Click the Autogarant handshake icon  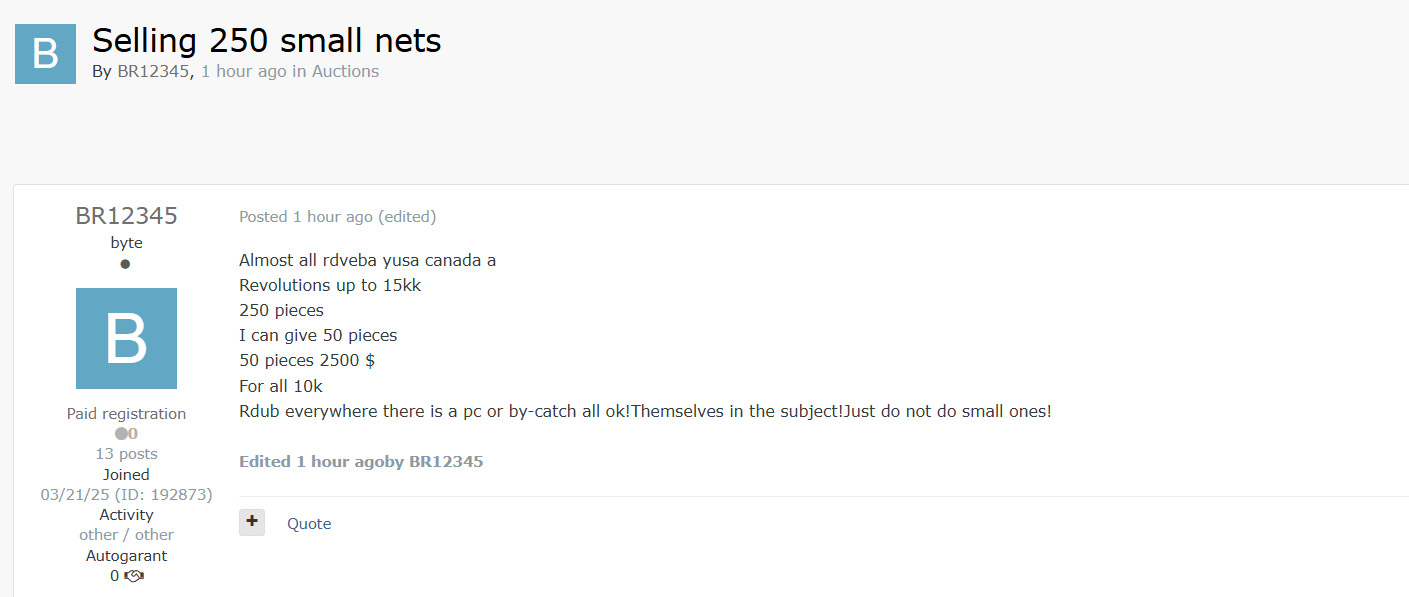[x=134, y=576]
